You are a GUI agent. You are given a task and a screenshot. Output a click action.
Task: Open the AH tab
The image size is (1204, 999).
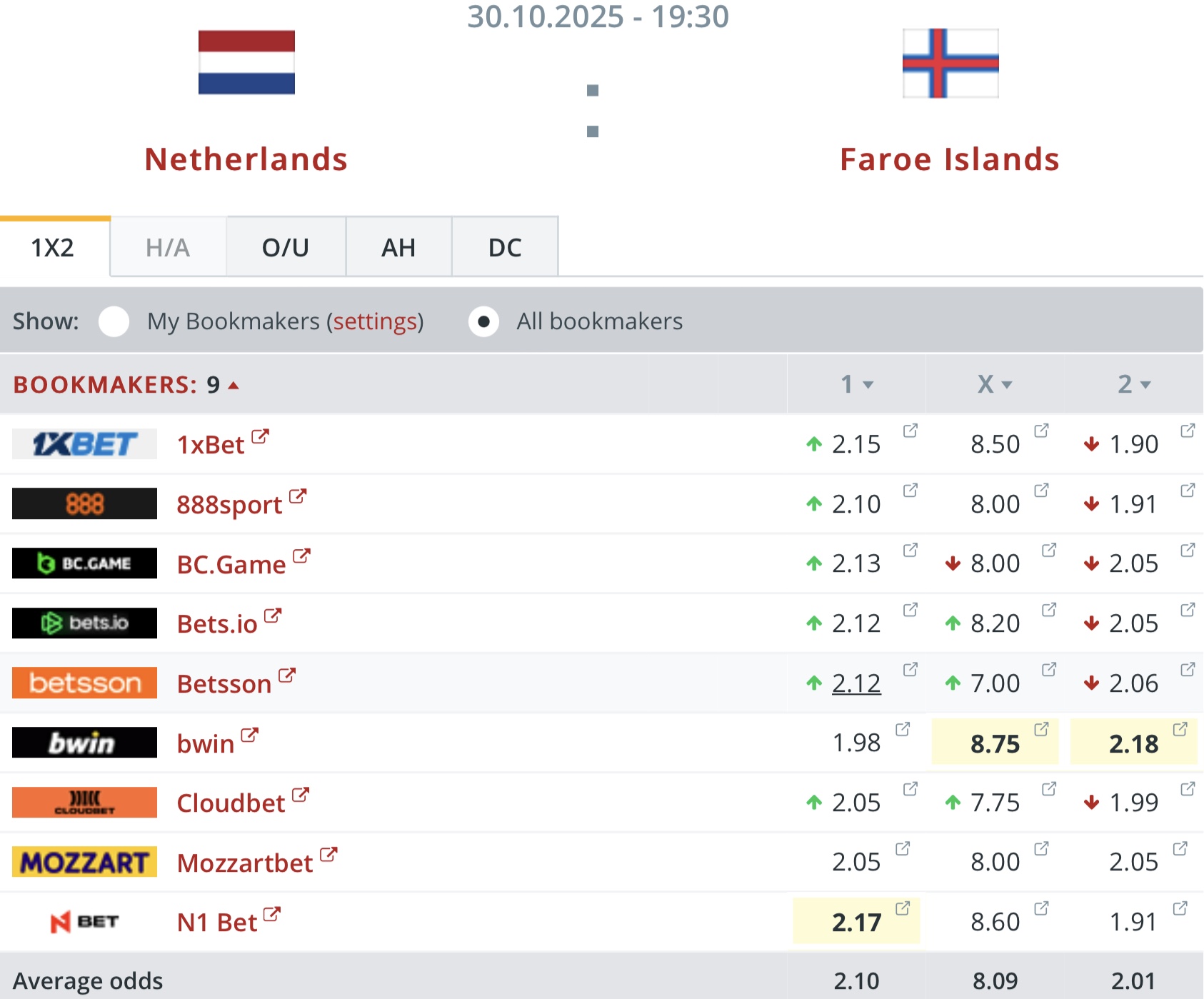point(398,248)
